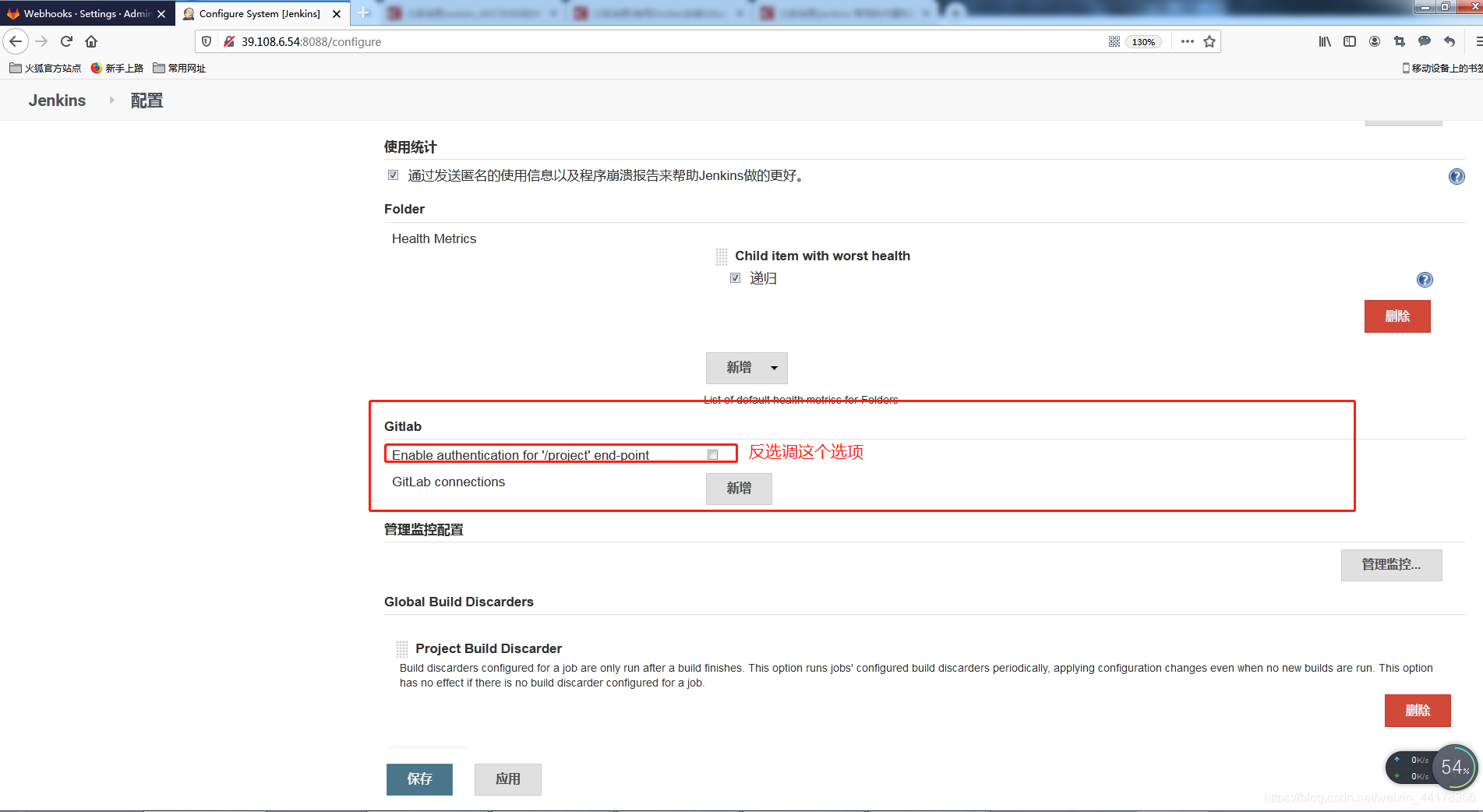Toggle authentication for /project end-point
The image size is (1483, 812).
pos(712,455)
